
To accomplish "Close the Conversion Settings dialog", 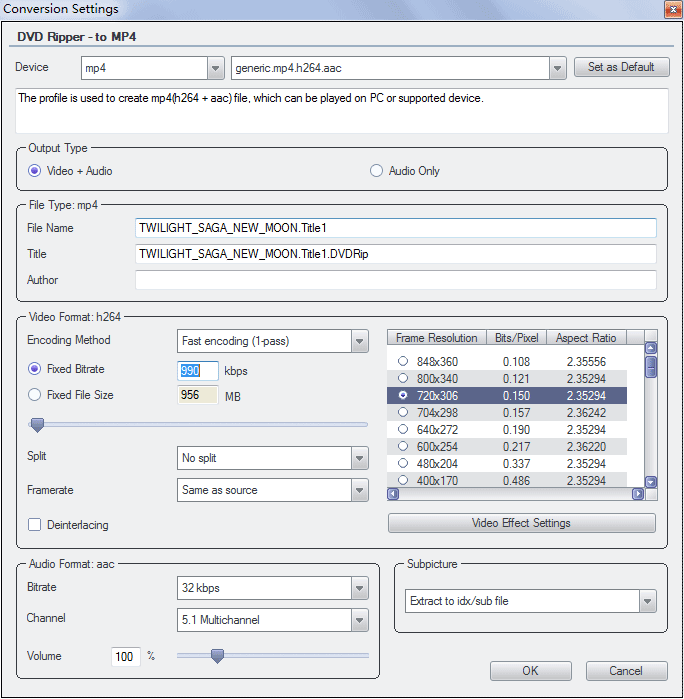I will pos(673,9).
